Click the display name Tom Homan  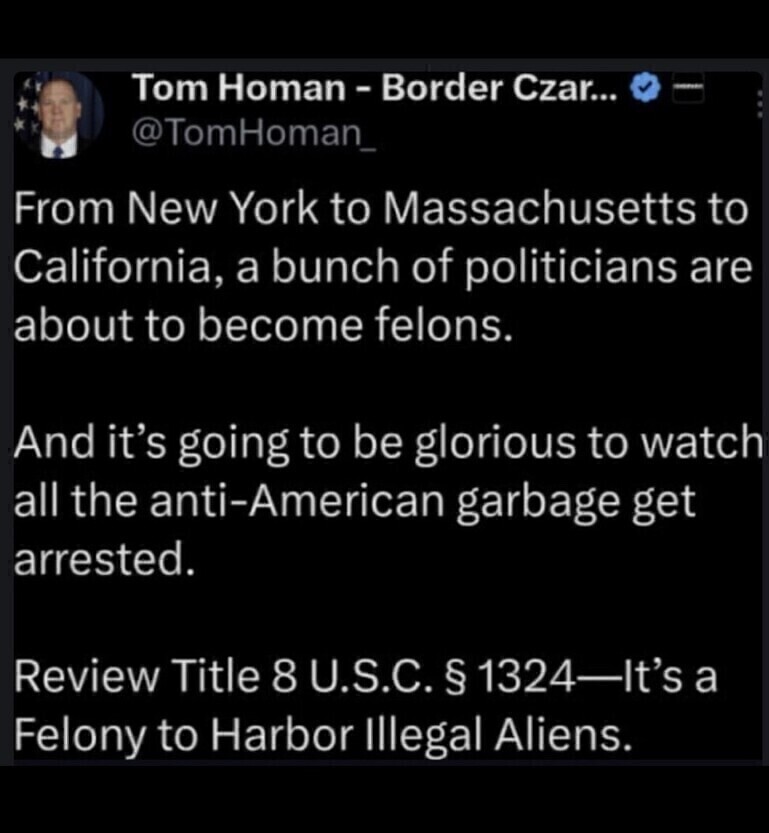239,87
